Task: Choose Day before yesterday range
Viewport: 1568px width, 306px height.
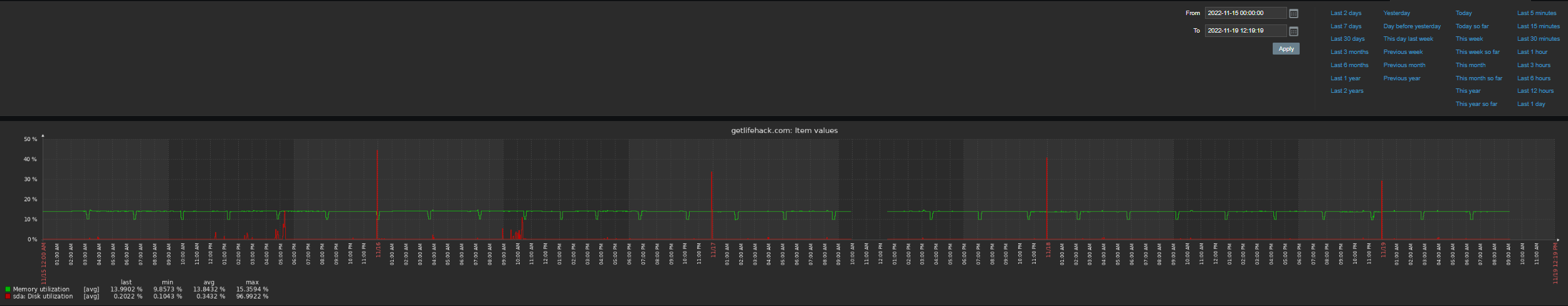Action: point(1412,26)
